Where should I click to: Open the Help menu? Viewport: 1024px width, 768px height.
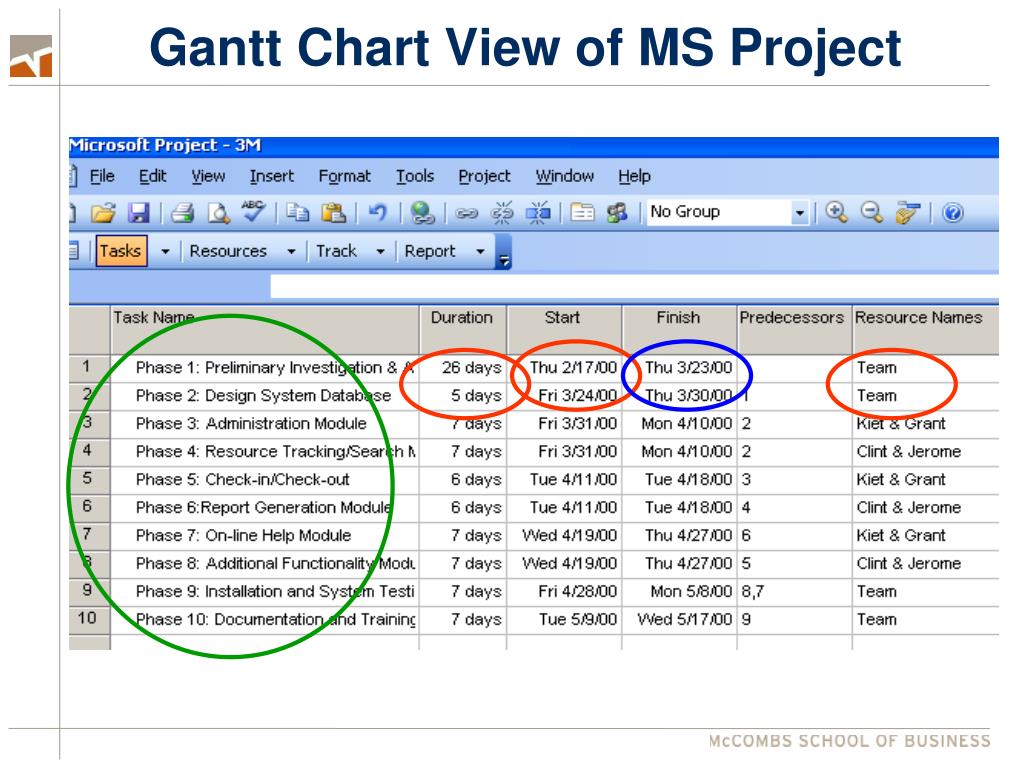click(x=634, y=176)
